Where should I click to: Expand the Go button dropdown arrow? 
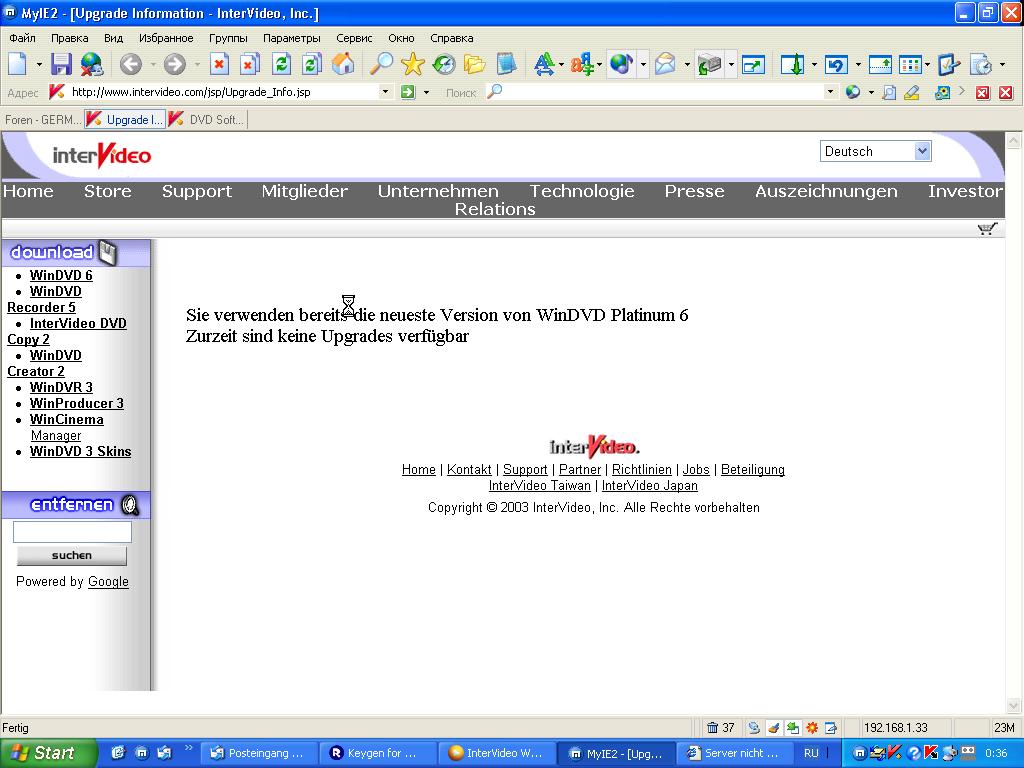(426, 93)
